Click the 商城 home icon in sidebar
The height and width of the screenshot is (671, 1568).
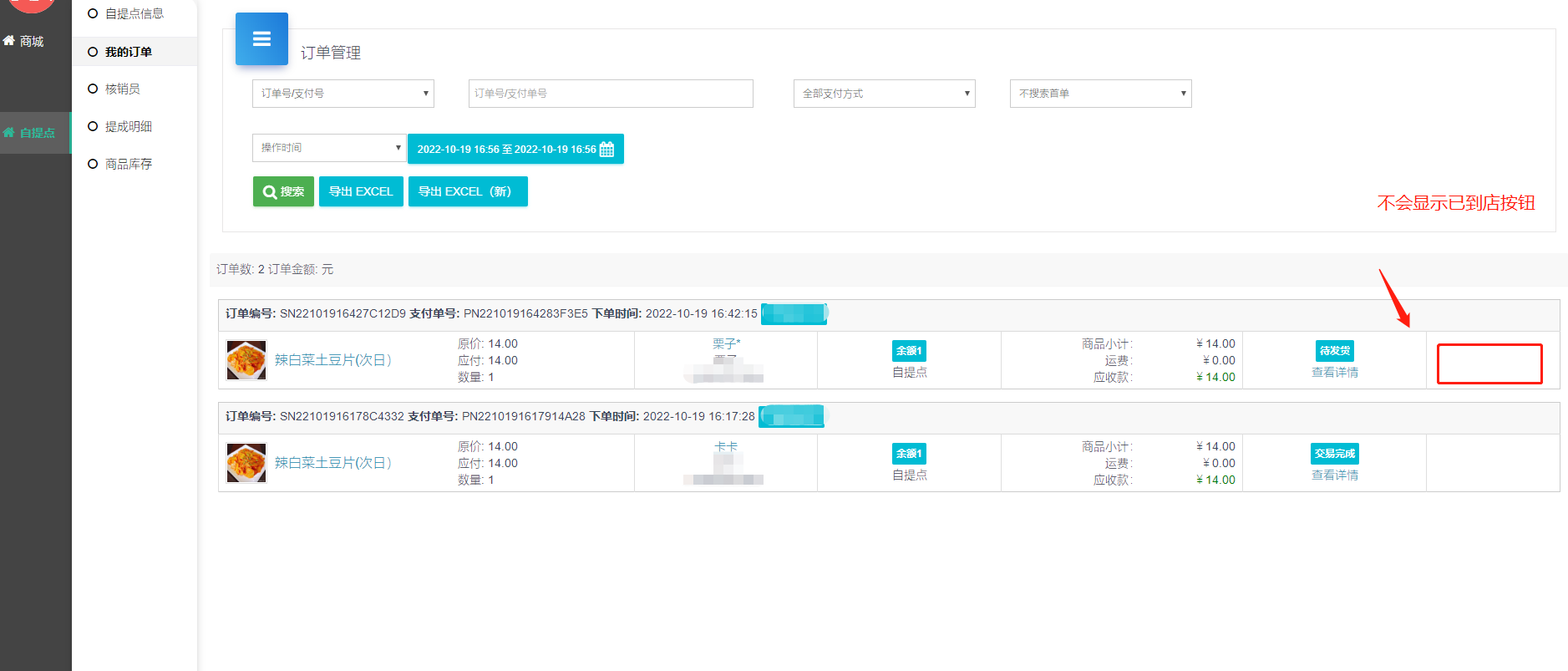(x=9, y=41)
